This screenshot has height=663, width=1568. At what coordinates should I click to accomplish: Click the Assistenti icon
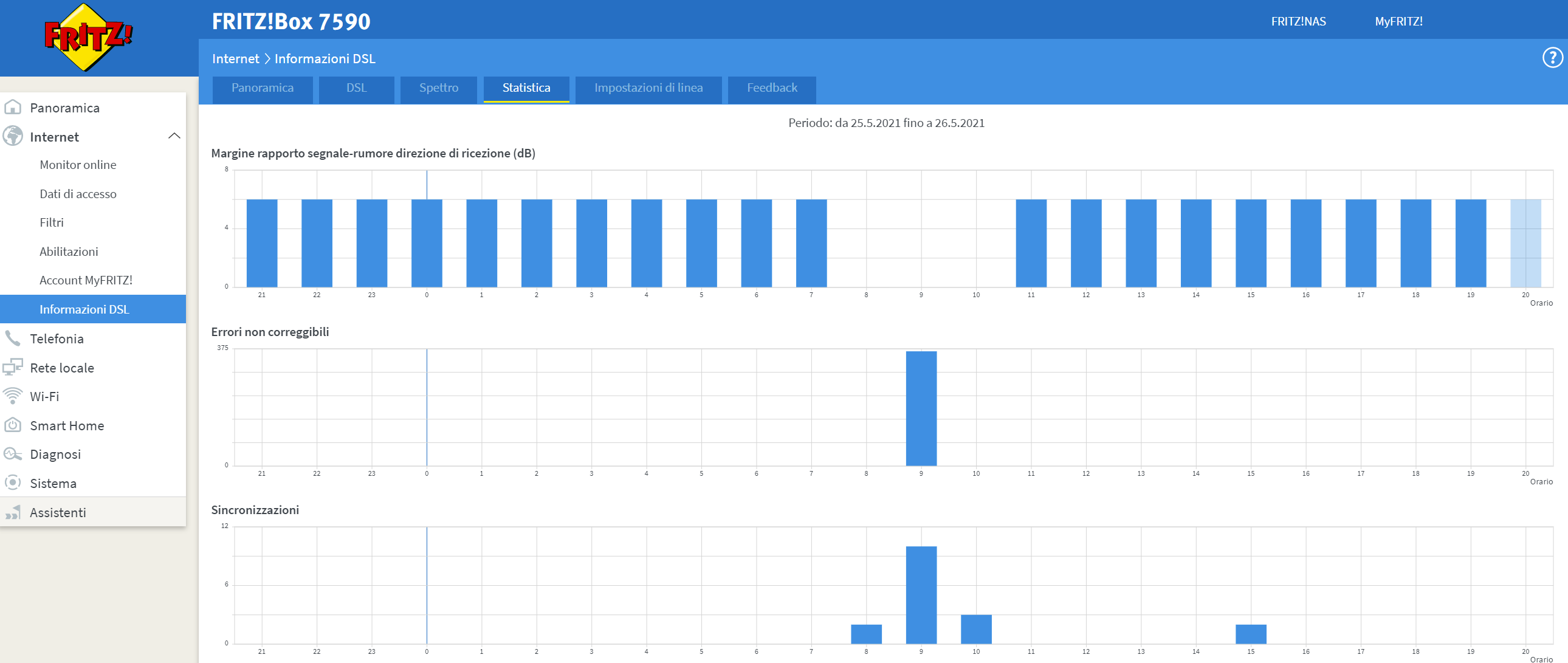coord(13,512)
